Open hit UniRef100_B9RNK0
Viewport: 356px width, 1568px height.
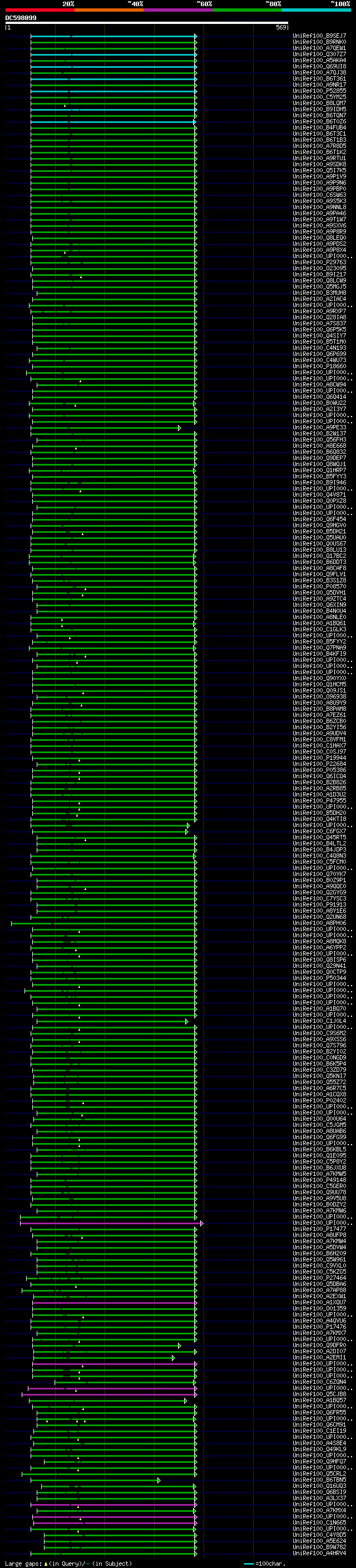pyautogui.click(x=319, y=43)
